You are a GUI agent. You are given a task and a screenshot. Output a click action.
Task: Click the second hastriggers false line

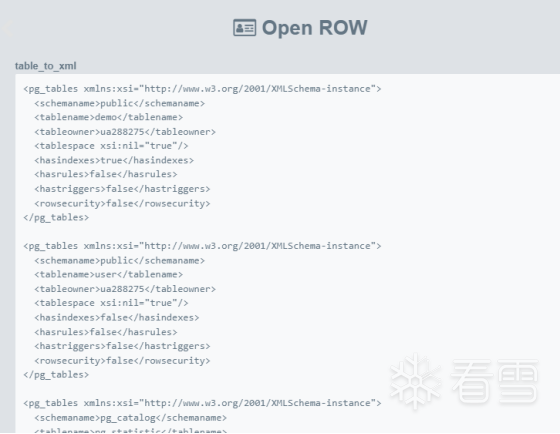[122, 346]
